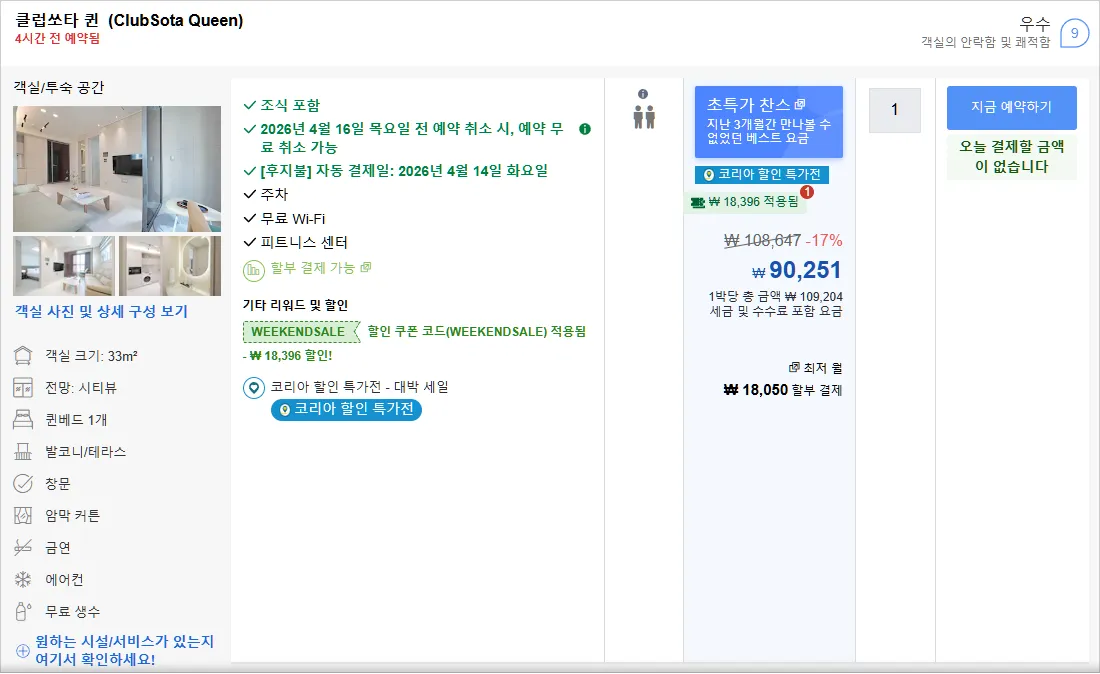The width and height of the screenshot is (1100, 674).
Task: Click the 지금 예약하기 button
Action: pos(1011,107)
